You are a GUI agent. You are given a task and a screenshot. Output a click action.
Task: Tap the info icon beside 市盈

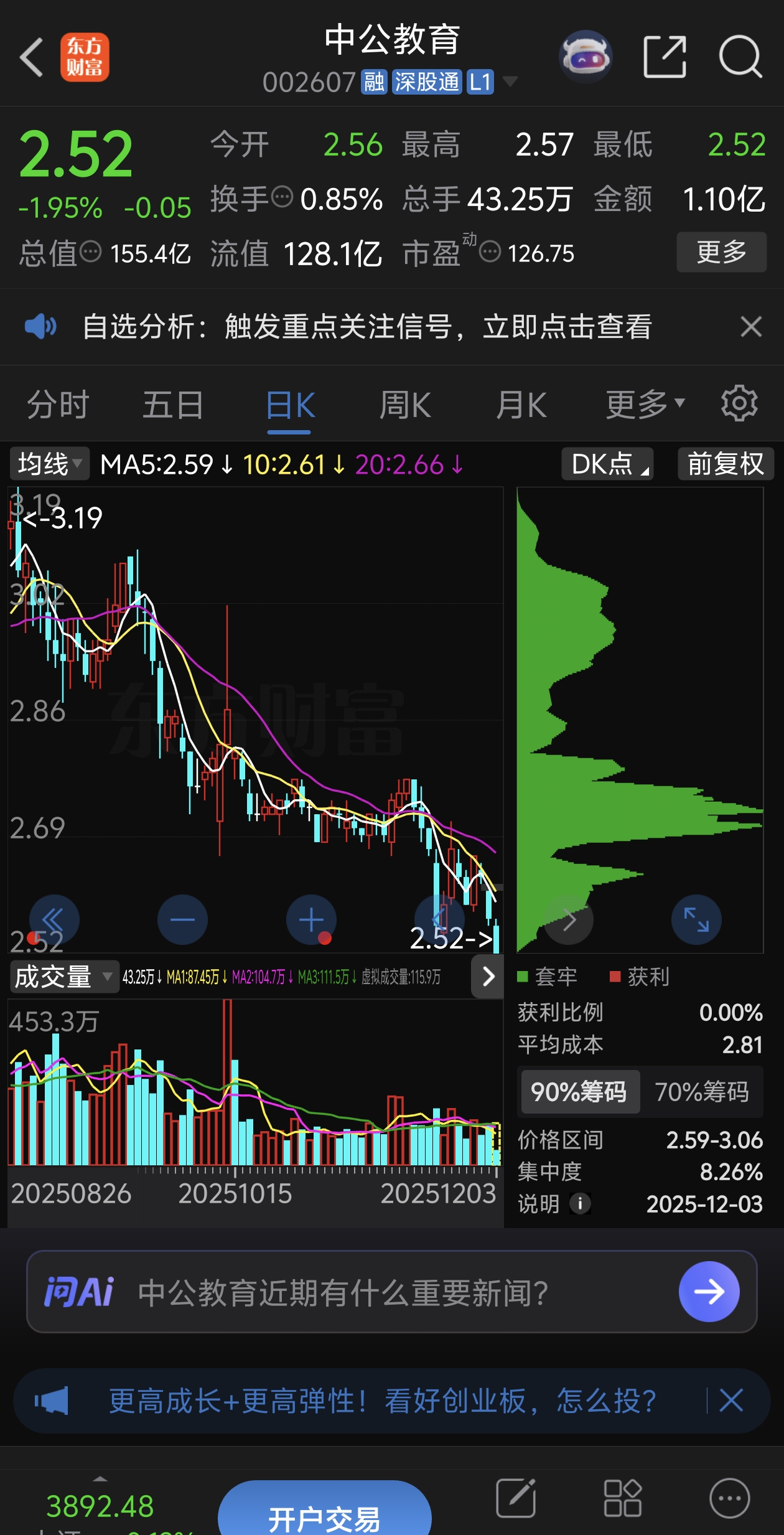(490, 252)
